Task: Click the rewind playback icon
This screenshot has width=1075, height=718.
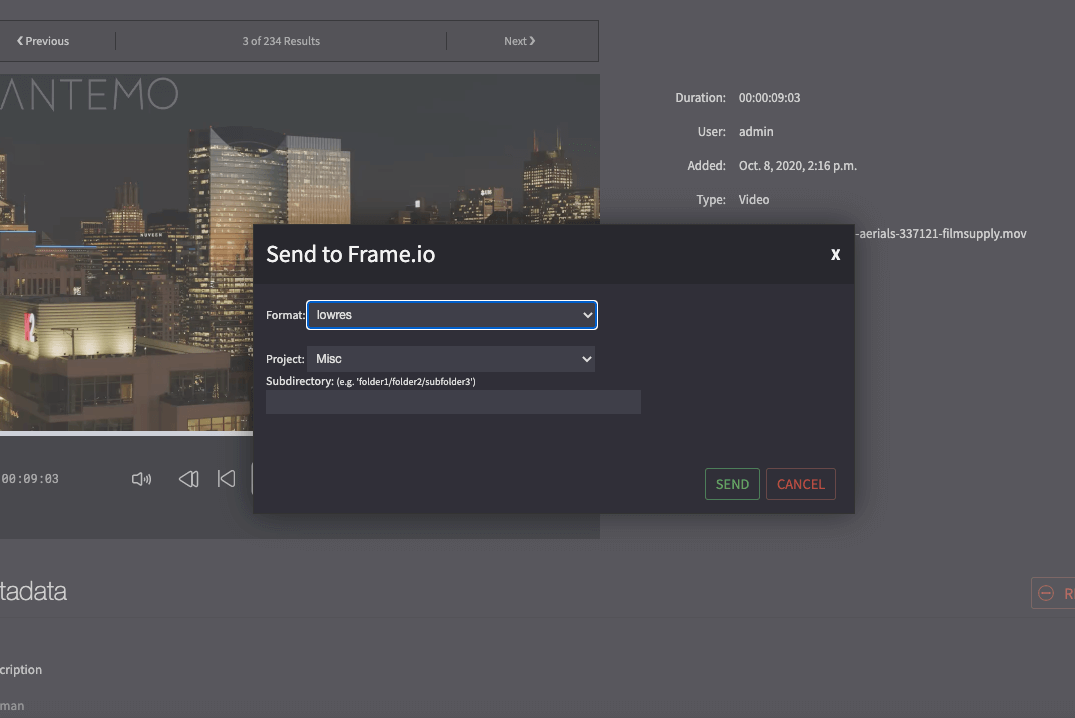Action: click(x=188, y=479)
